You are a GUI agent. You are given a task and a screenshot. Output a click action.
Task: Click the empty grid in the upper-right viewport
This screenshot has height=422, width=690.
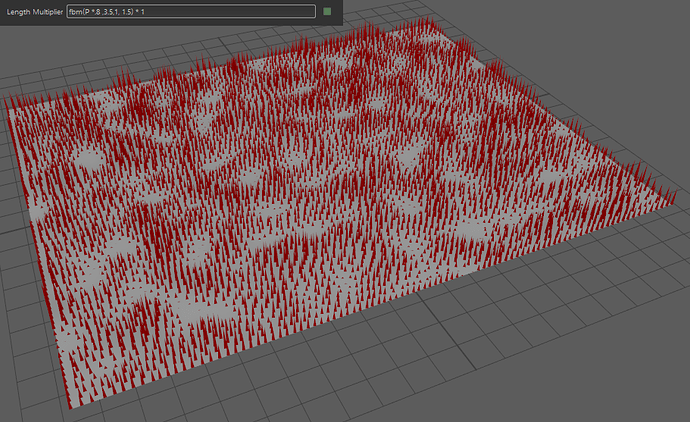(x=600, y=80)
